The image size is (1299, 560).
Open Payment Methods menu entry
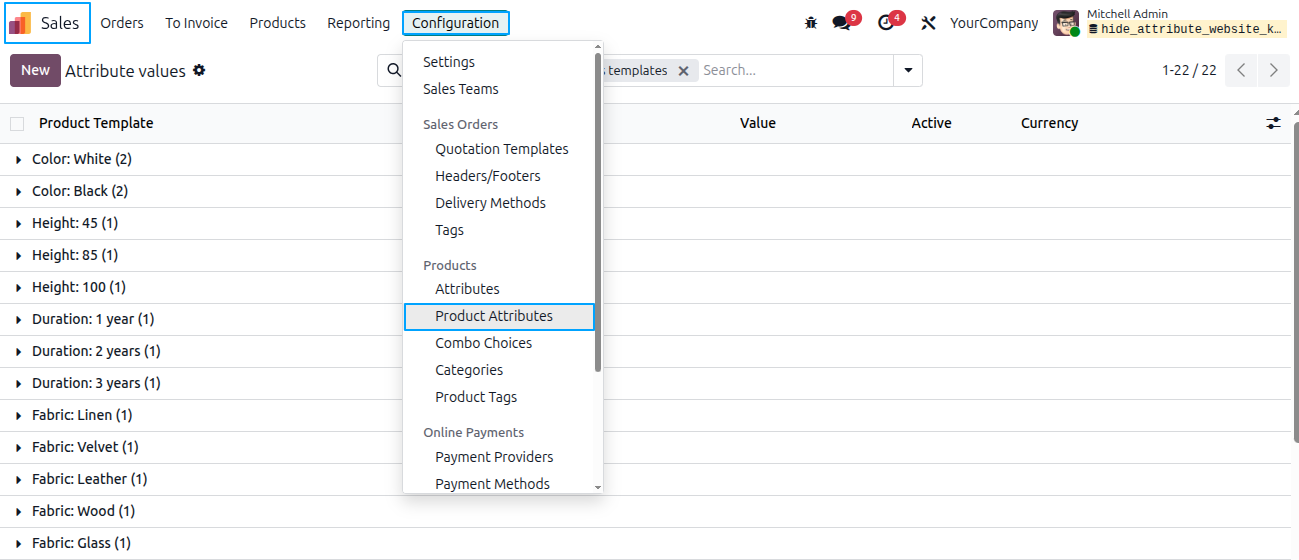(493, 484)
